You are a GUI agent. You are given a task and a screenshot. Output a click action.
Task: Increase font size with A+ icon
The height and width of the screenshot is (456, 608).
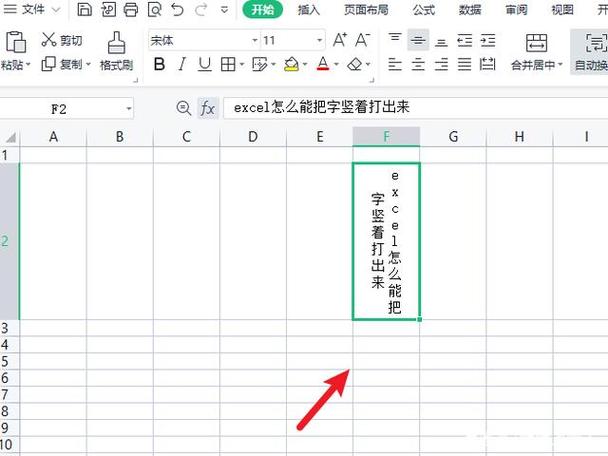pos(340,40)
